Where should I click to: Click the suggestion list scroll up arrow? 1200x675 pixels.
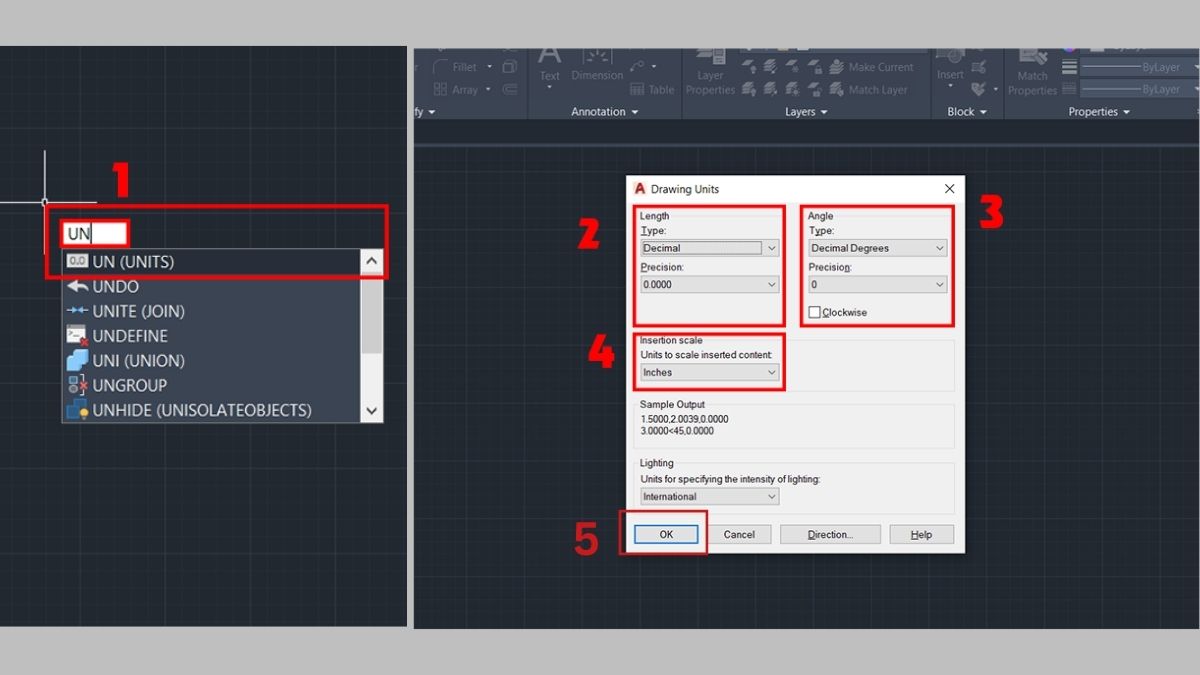(372, 262)
